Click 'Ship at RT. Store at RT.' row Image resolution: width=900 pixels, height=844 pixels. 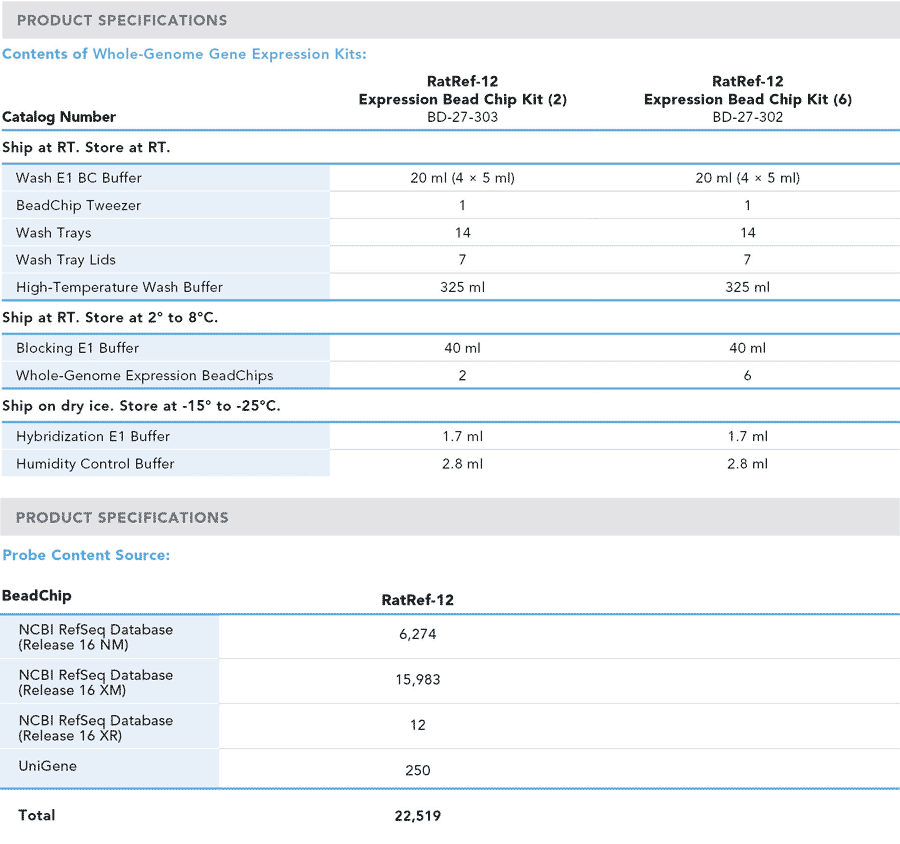point(86,148)
